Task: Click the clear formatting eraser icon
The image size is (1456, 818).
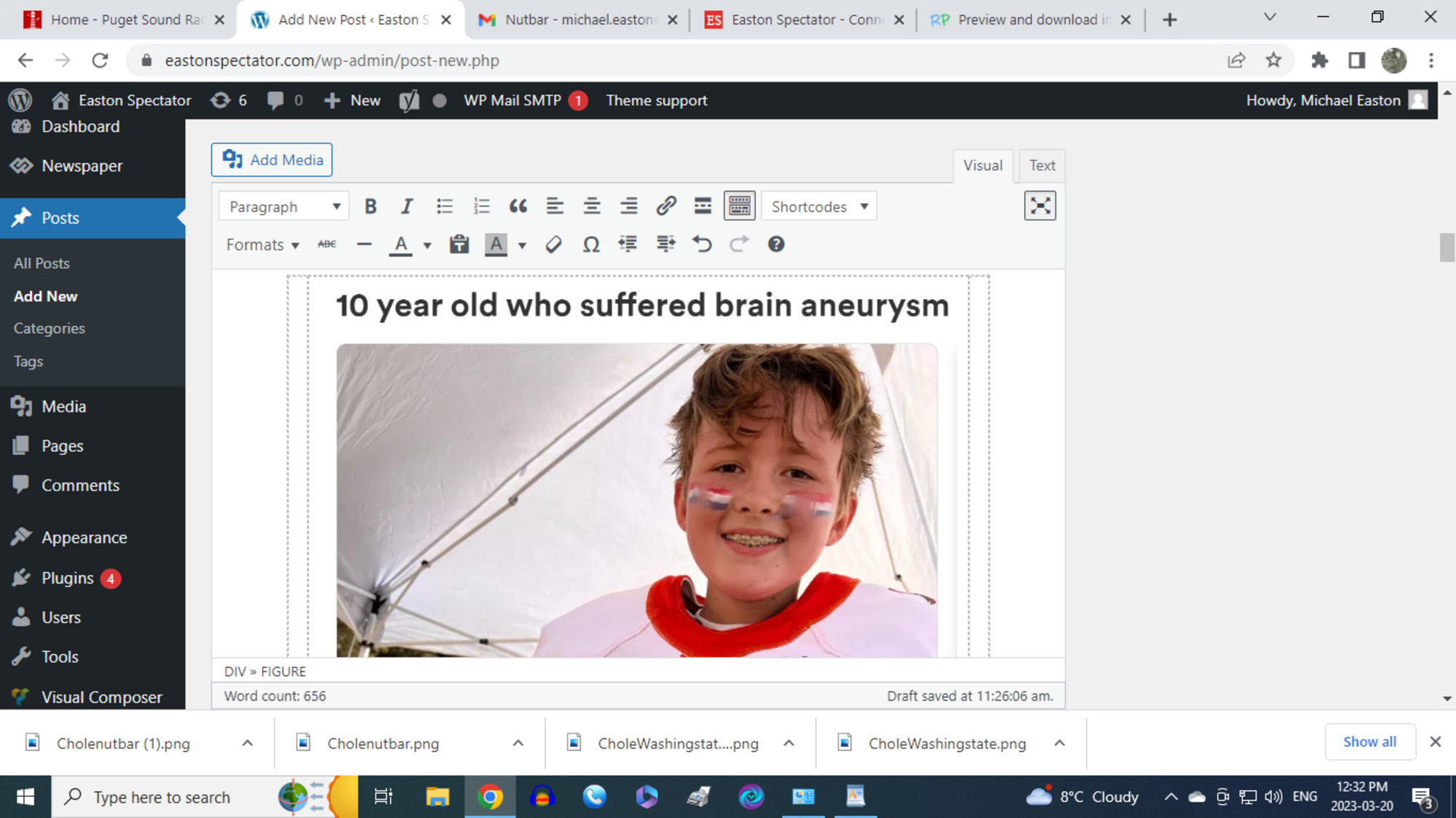Action: 553,245
